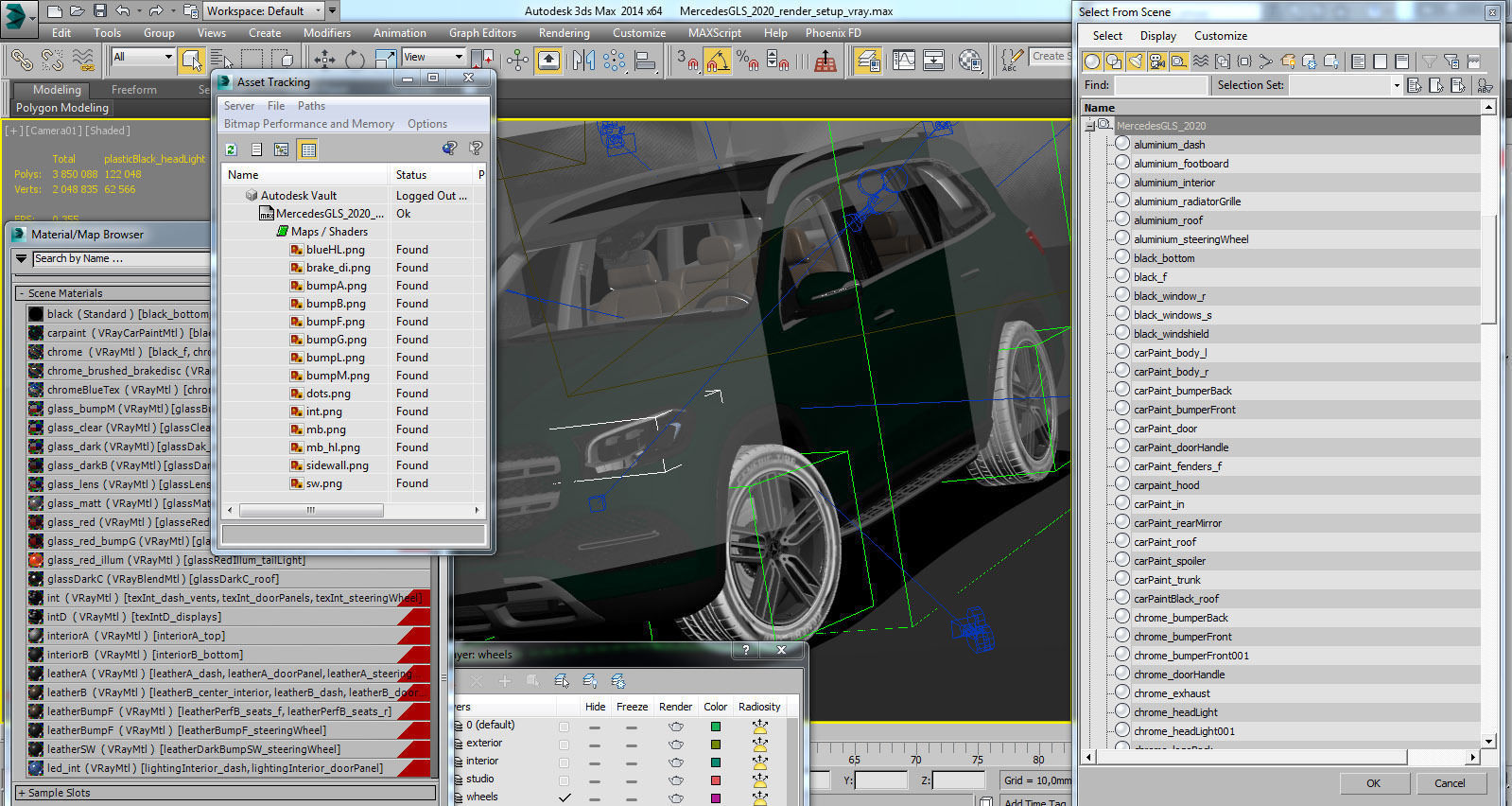Open Asset Tracking Paths menu

pos(311,106)
